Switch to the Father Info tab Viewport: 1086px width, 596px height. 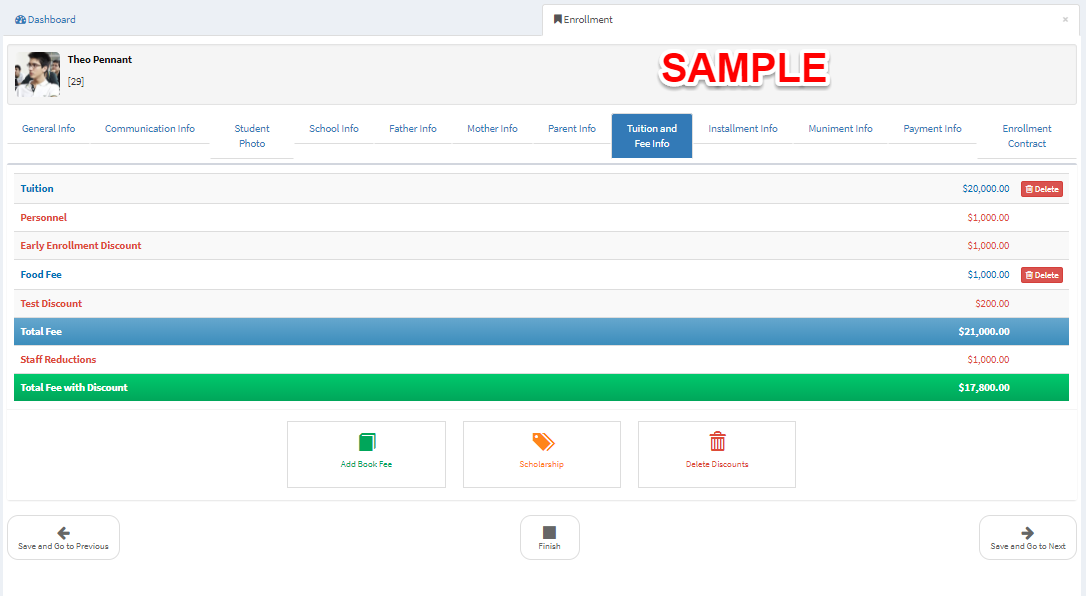[413, 129]
